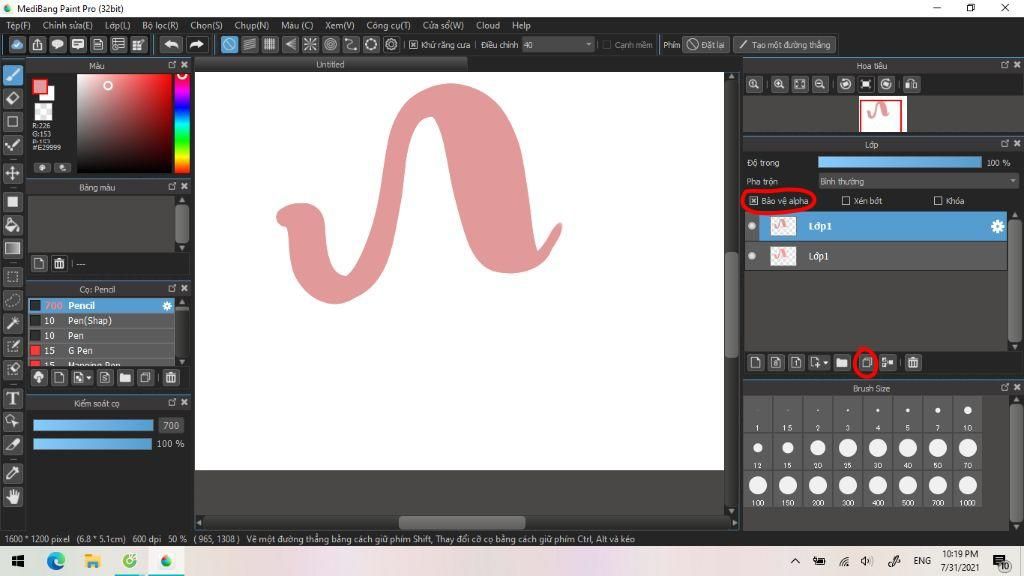The height and width of the screenshot is (576, 1024).
Task: Select the Eyedropper tool
Action: pyautogui.click(x=12, y=473)
